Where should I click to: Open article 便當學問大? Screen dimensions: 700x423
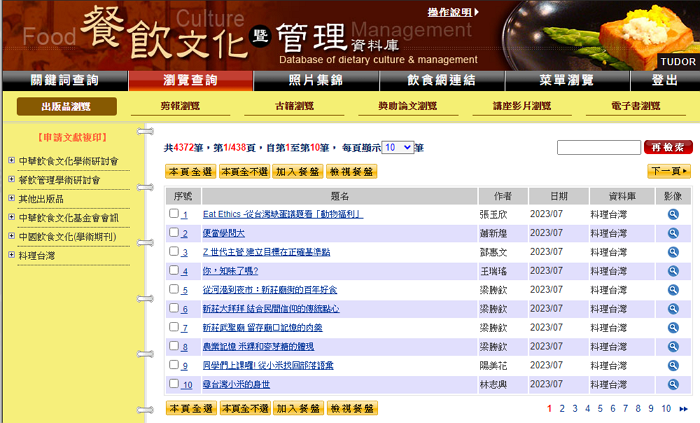(x=224, y=233)
